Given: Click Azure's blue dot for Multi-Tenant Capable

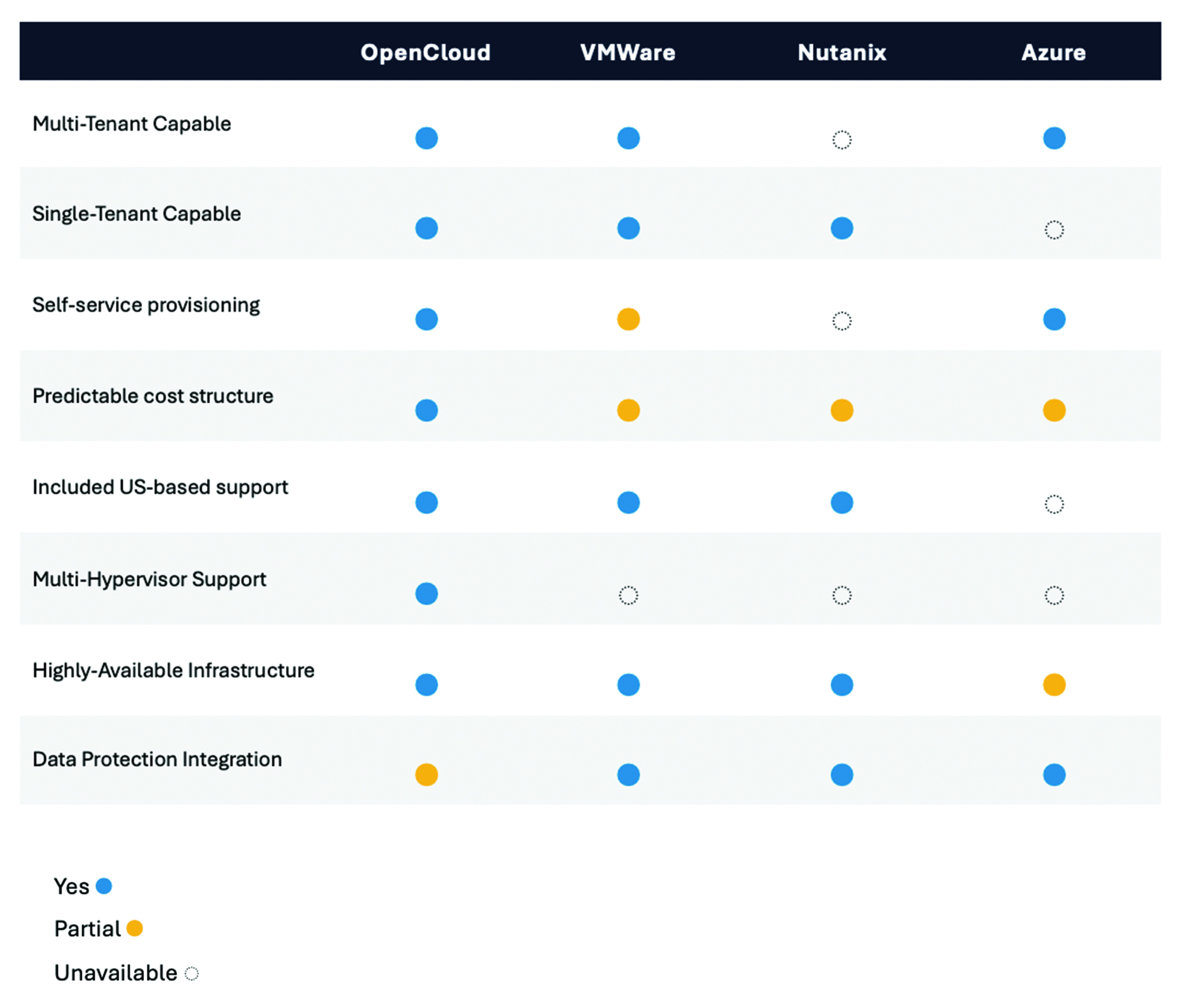Looking at the screenshot, I should coord(1054,138).
